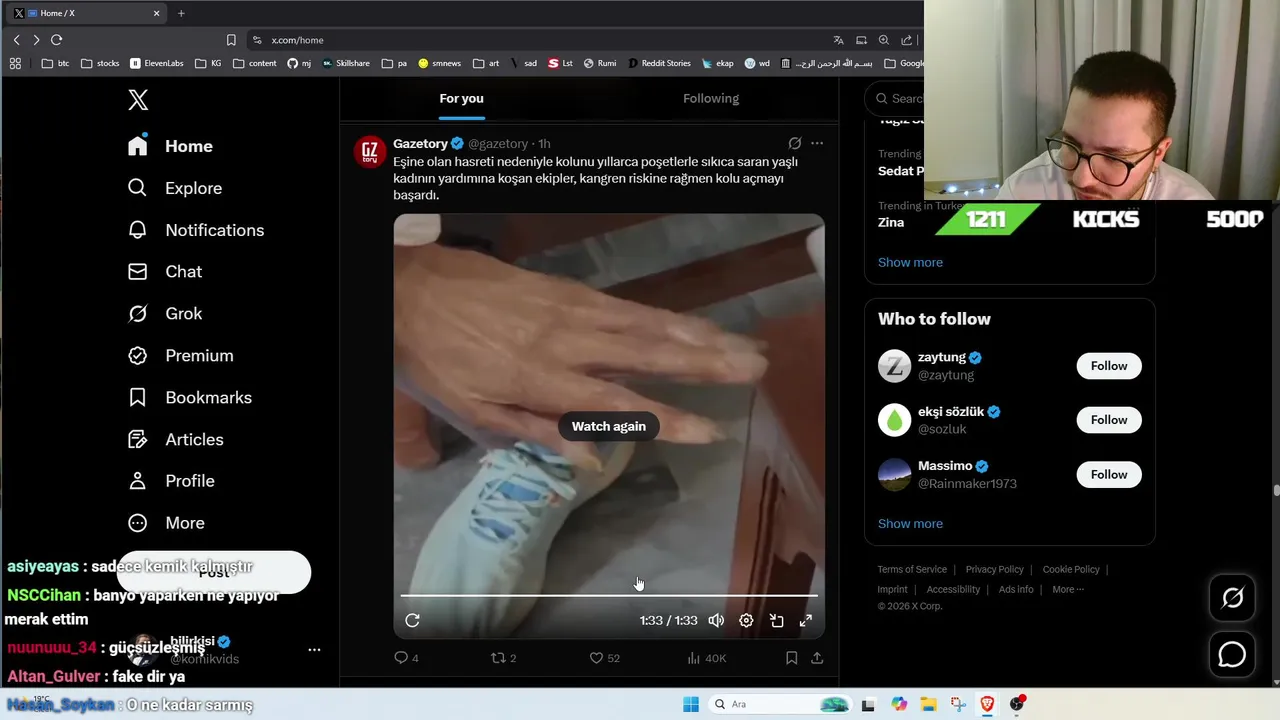Click the X search field

895,98
